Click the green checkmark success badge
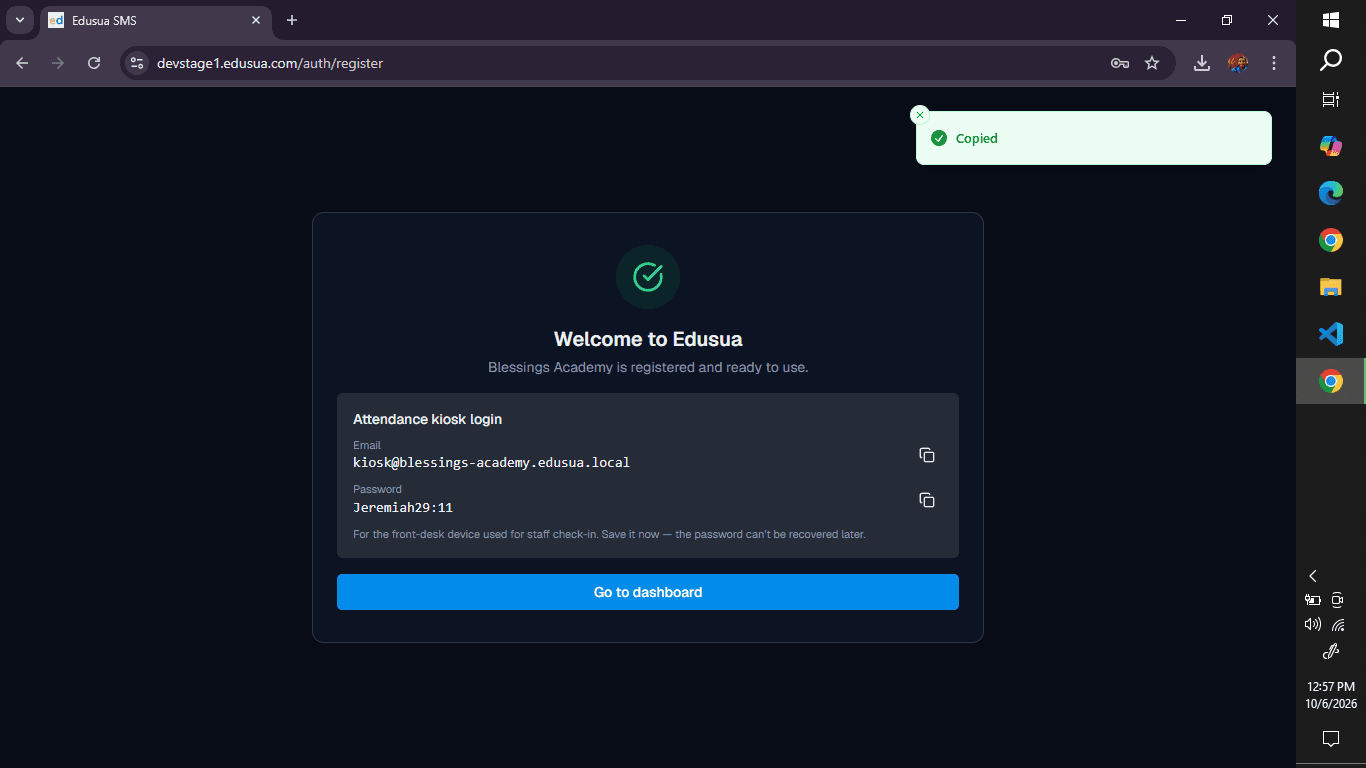 pyautogui.click(x=648, y=277)
